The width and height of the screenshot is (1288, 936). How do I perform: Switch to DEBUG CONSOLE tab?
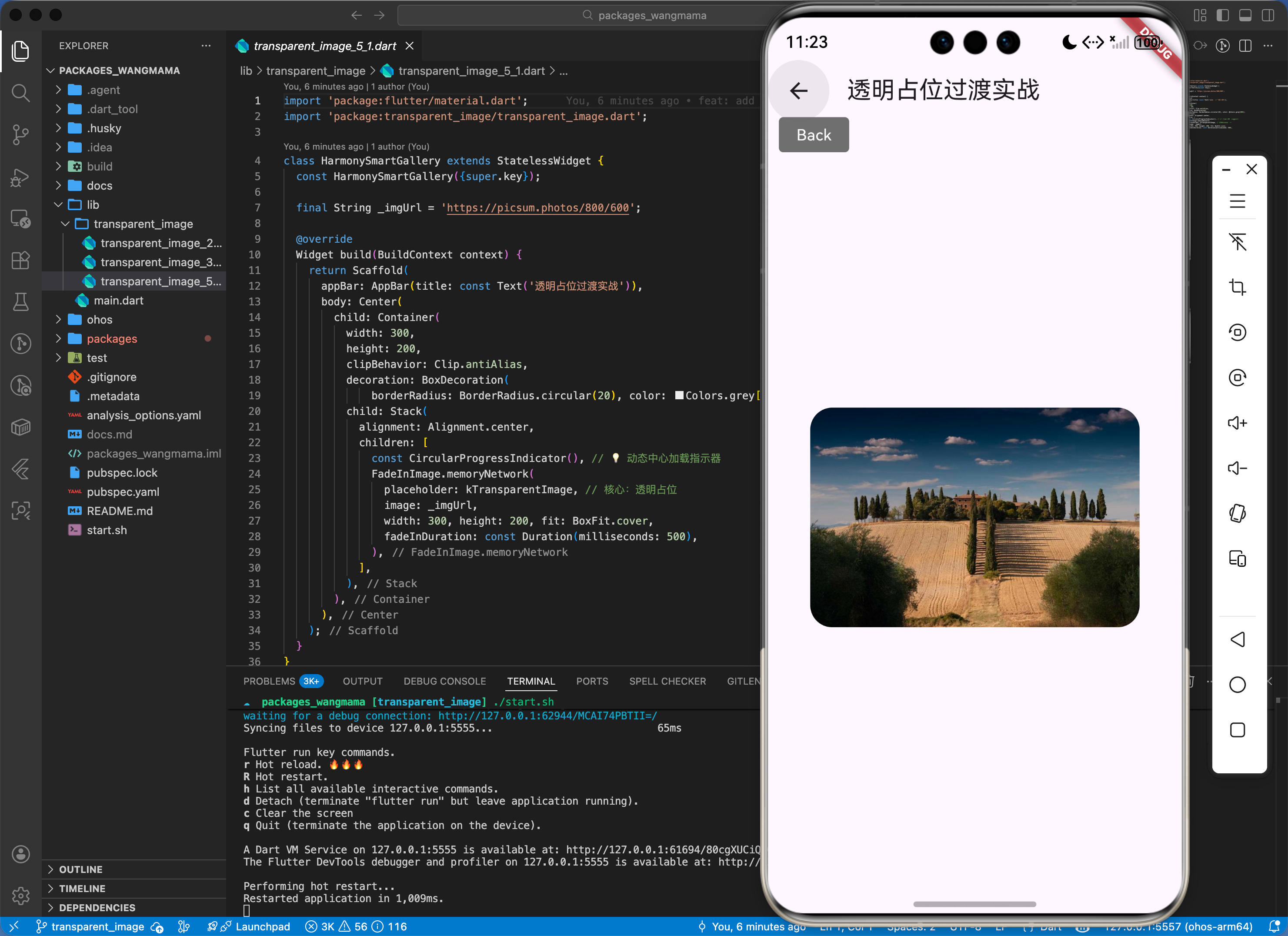click(445, 681)
